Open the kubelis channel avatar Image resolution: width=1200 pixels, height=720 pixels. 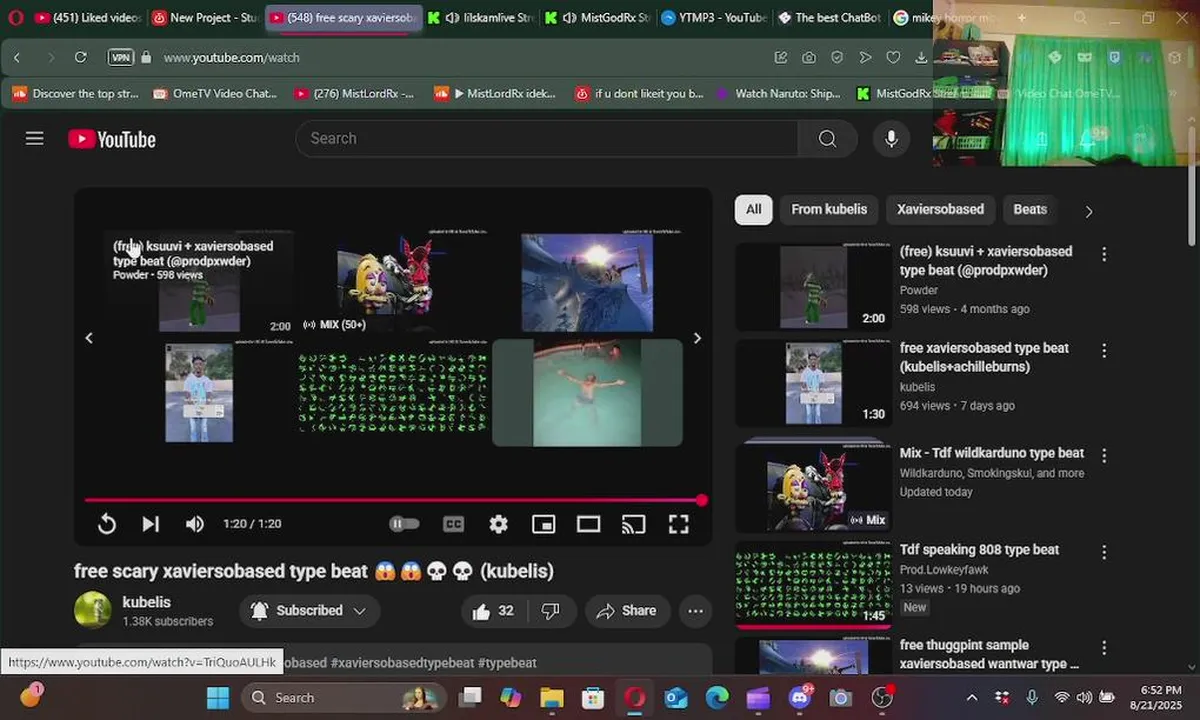coord(92,610)
